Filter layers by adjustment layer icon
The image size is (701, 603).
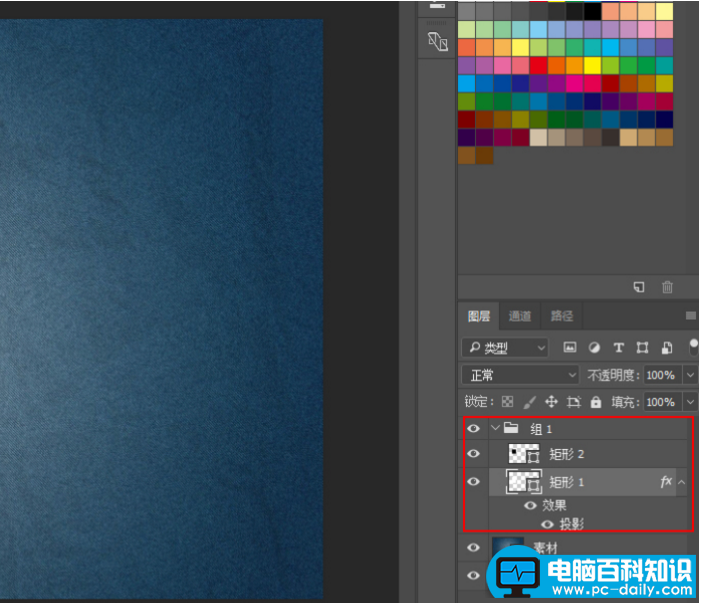[x=594, y=347]
